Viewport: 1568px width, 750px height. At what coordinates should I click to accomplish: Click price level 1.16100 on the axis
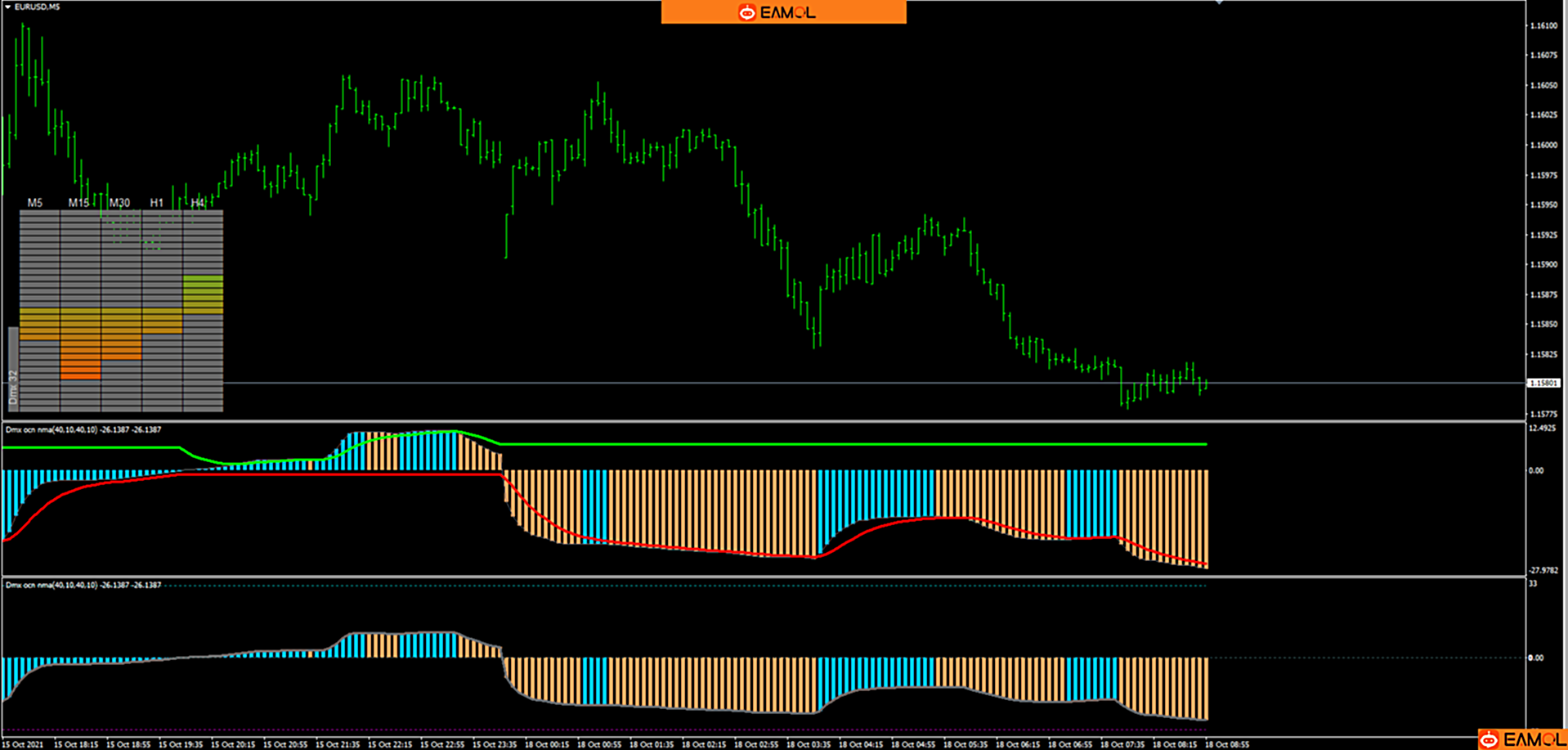coord(1543,25)
